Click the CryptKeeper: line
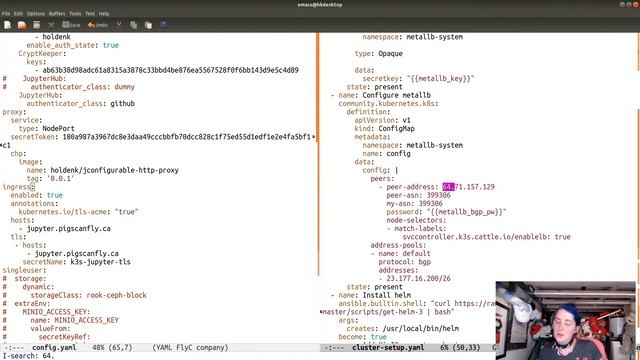Screen dimensions: 640x360 pos(42,53)
